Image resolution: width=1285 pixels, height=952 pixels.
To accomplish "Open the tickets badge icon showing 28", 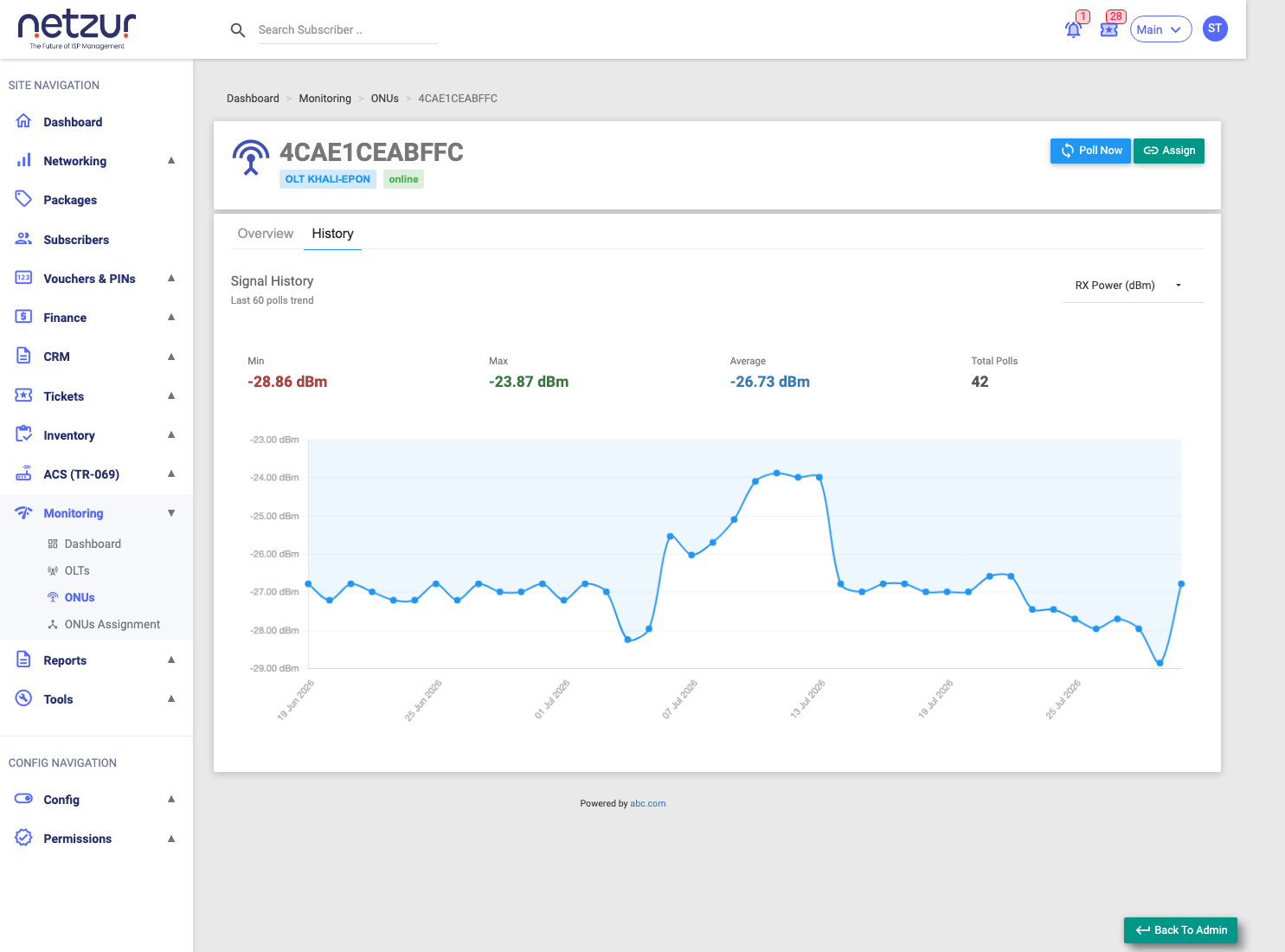I will click(x=1109, y=29).
